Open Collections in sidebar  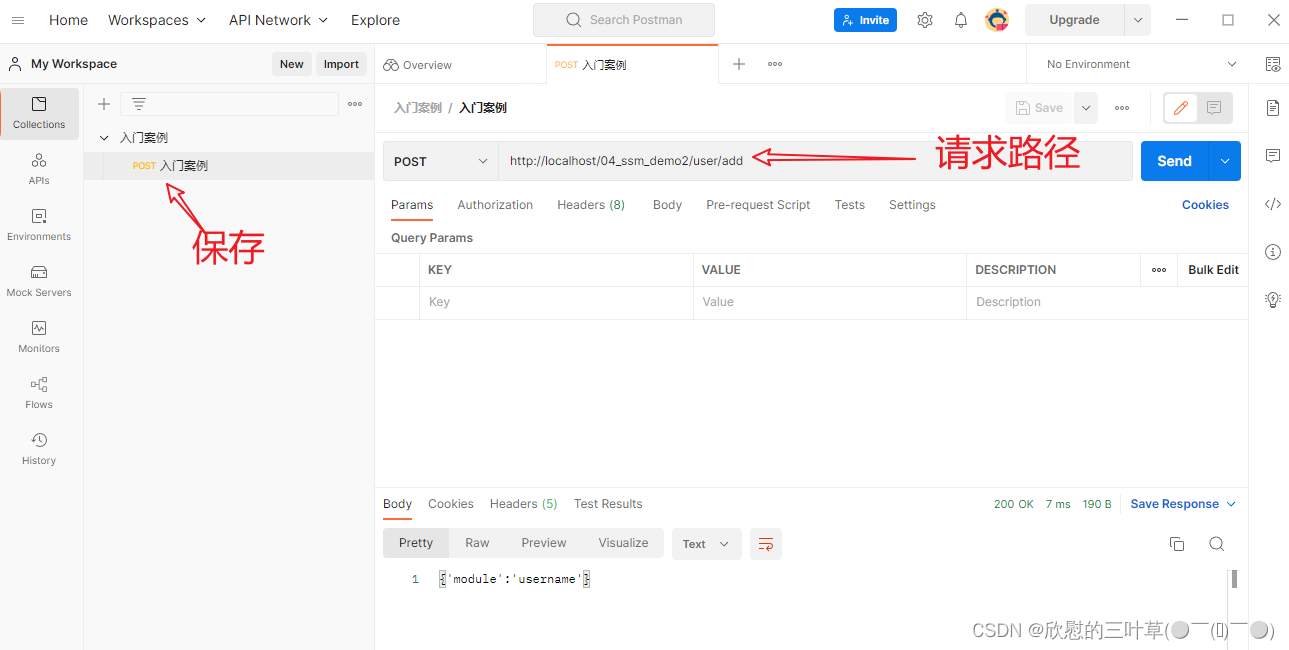[39, 112]
